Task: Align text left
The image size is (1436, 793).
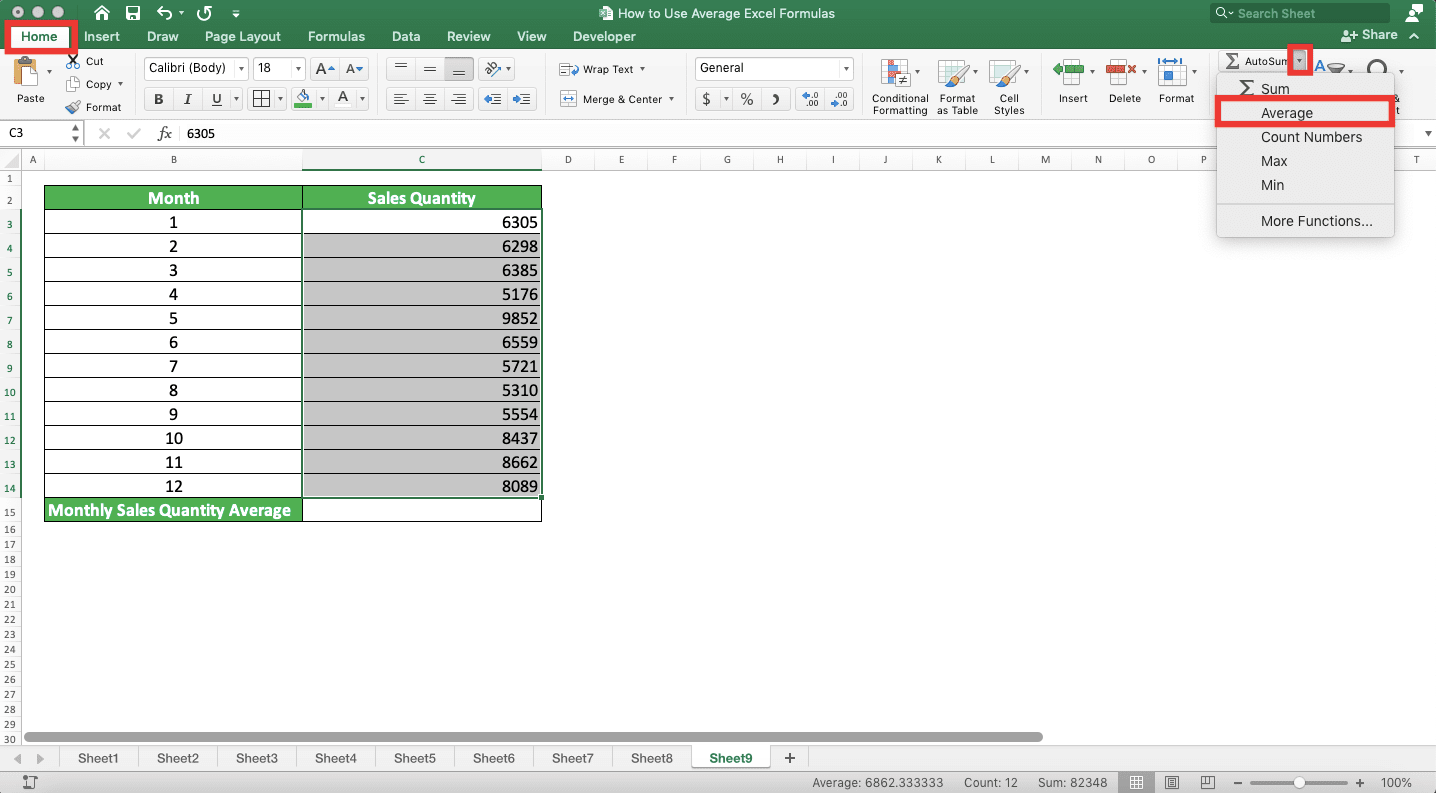Action: pos(401,99)
